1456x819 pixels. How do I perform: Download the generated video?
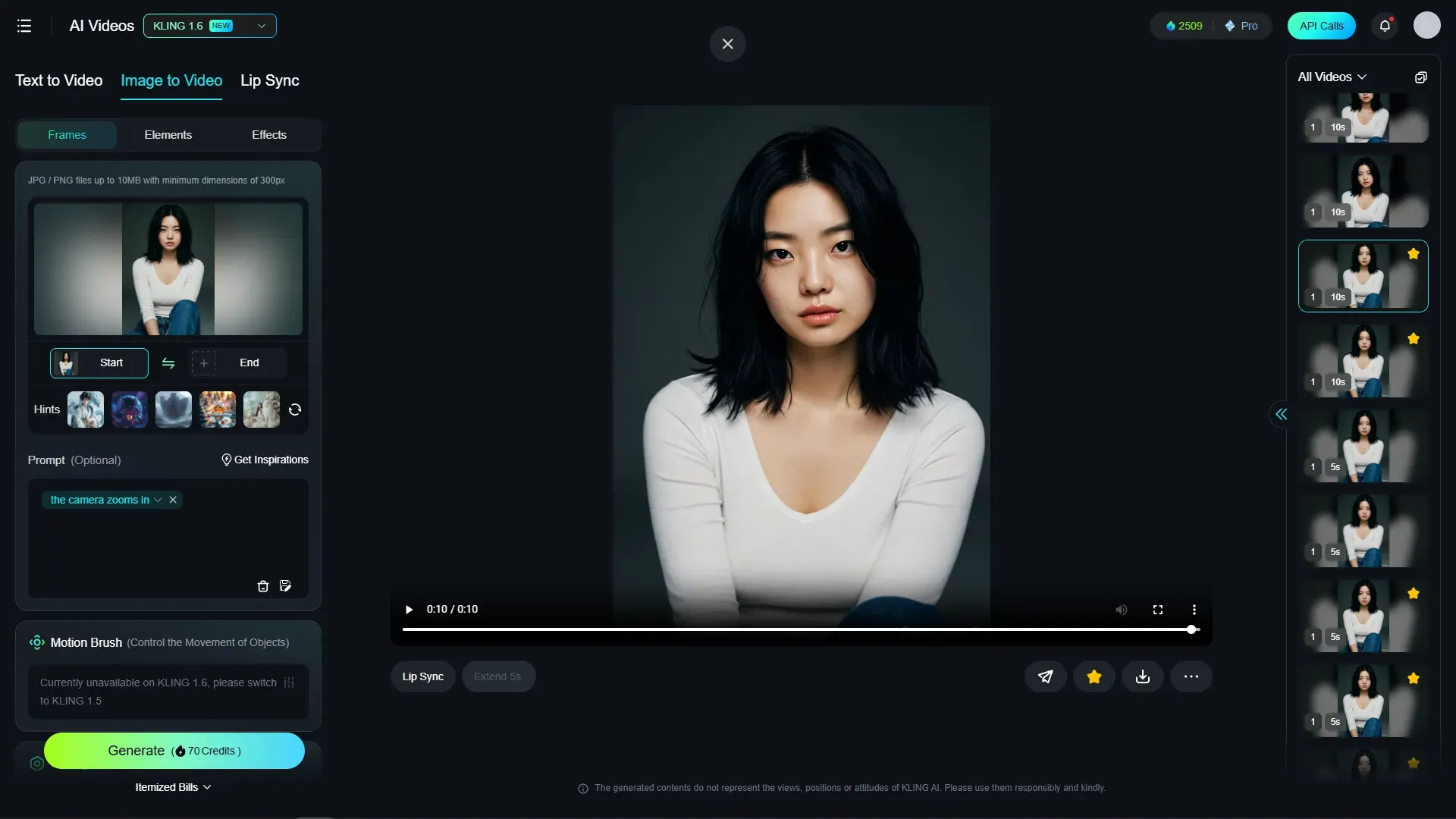1143,676
